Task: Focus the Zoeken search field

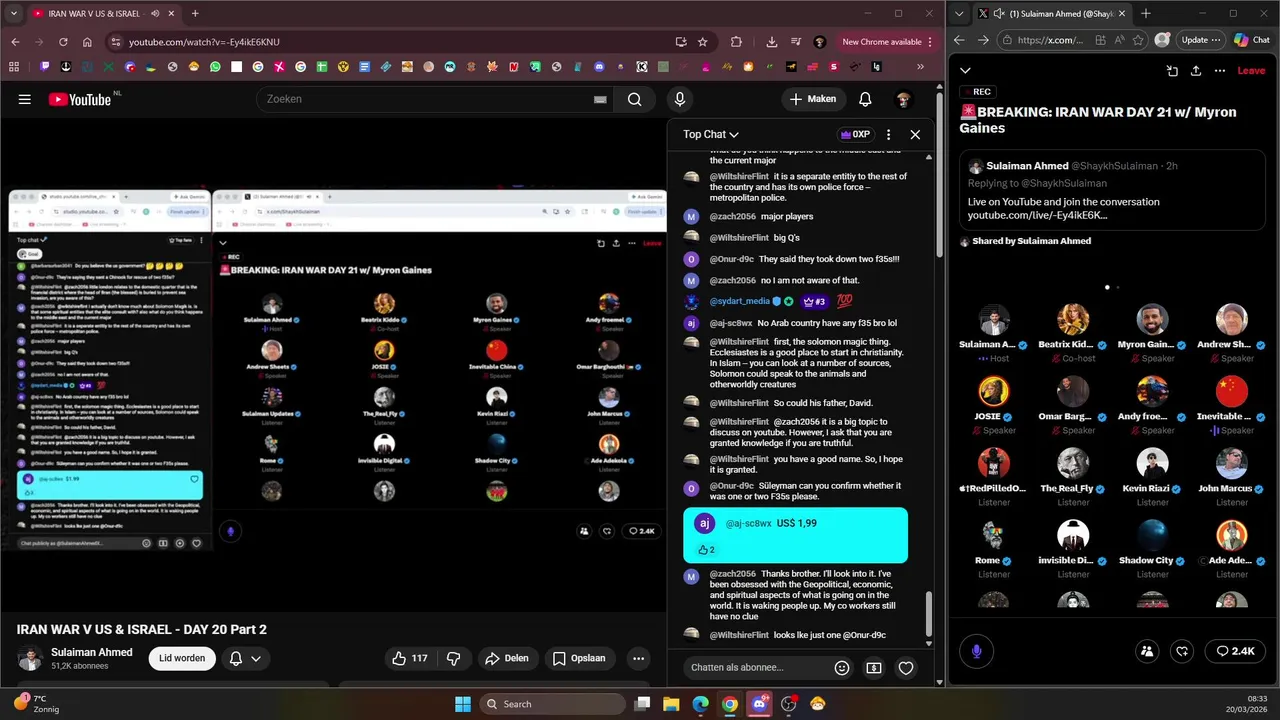Action: (427, 99)
